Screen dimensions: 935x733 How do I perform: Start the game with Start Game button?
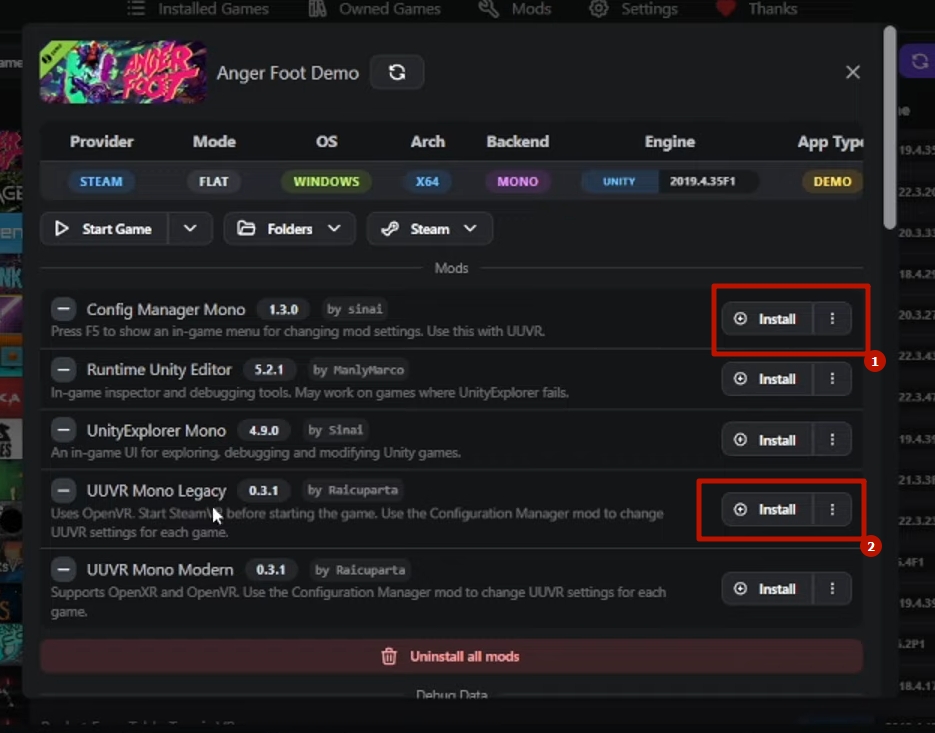pos(104,228)
